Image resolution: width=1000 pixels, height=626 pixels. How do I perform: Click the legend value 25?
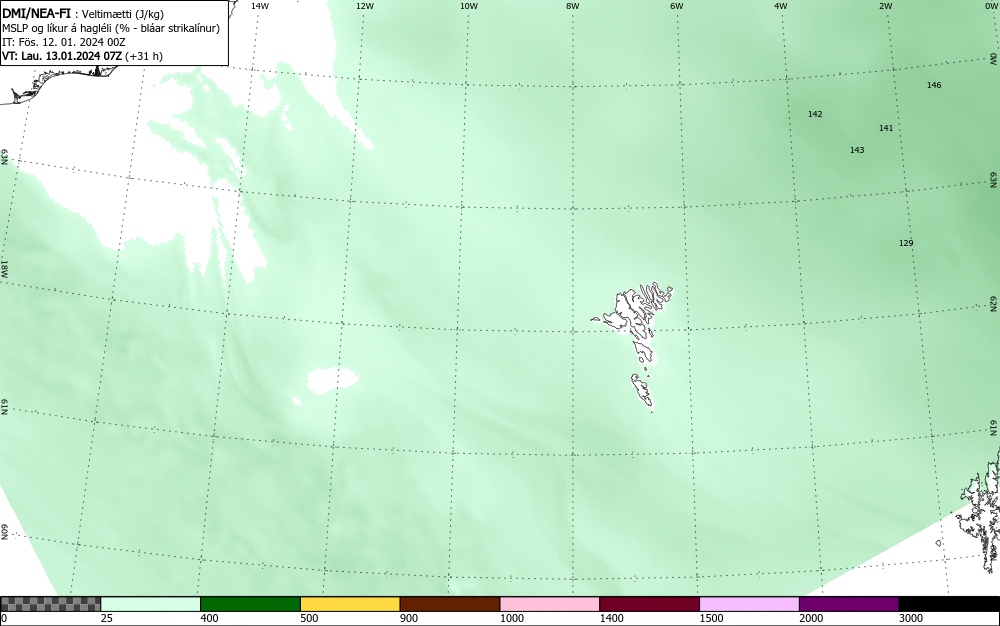tap(107, 618)
